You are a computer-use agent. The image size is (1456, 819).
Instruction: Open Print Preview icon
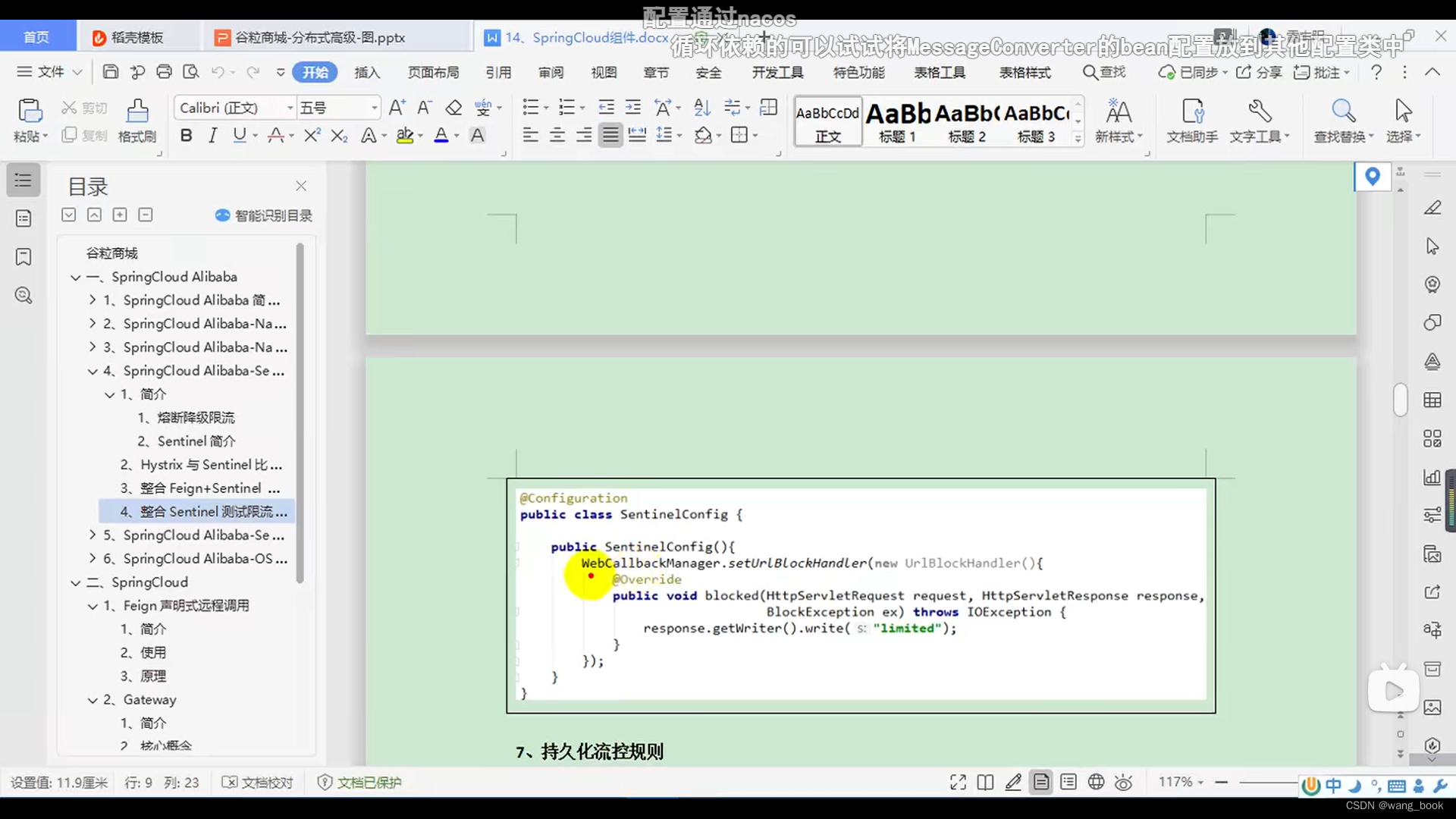[191, 72]
